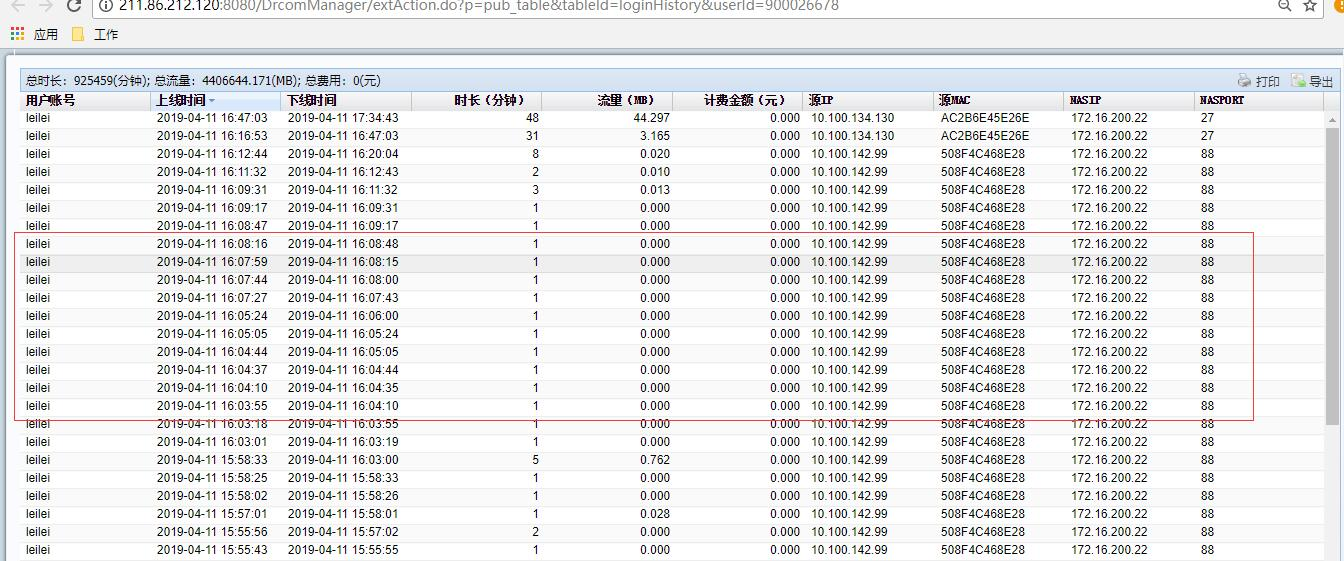The image size is (1344, 561).
Task: Sort by the 计费金额（元） column header
Action: [x=738, y=100]
